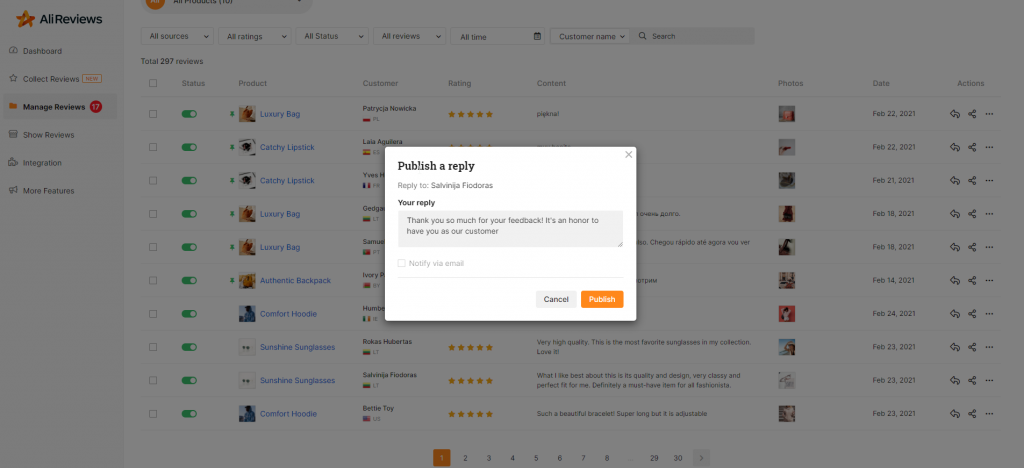Open photo thumbnail for Patrycja Nowicka's review

click(x=786, y=114)
